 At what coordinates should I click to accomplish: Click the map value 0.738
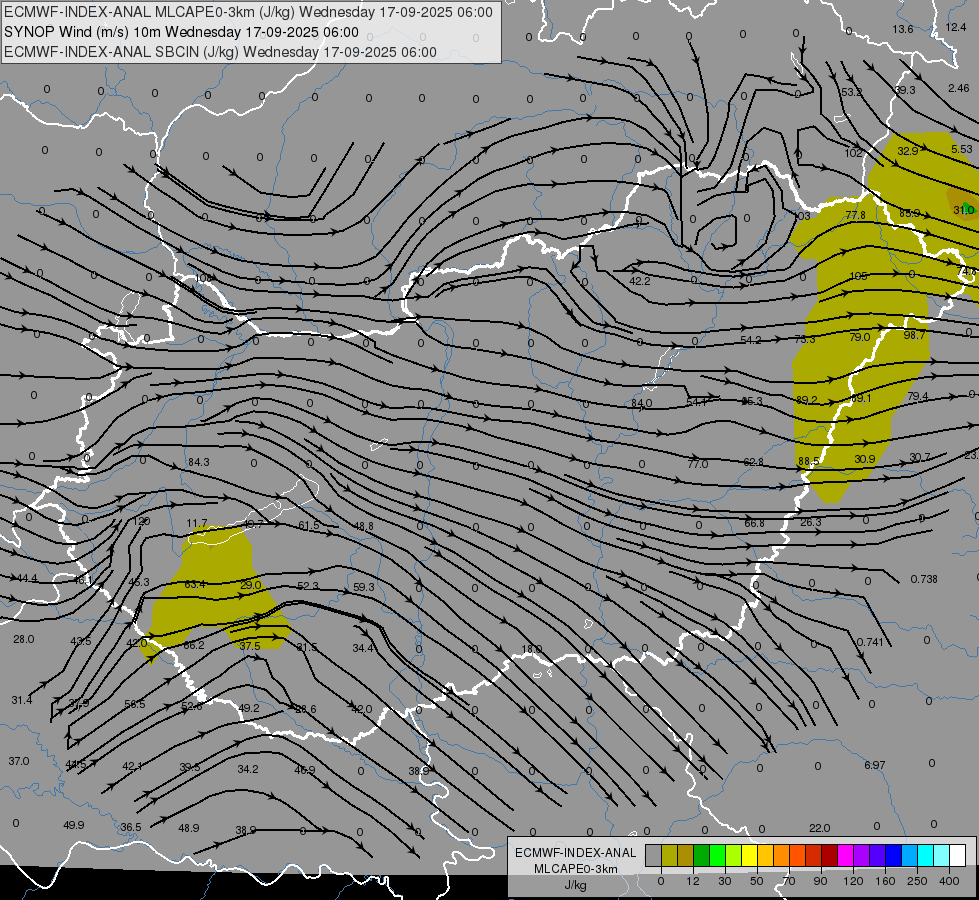tap(924, 579)
